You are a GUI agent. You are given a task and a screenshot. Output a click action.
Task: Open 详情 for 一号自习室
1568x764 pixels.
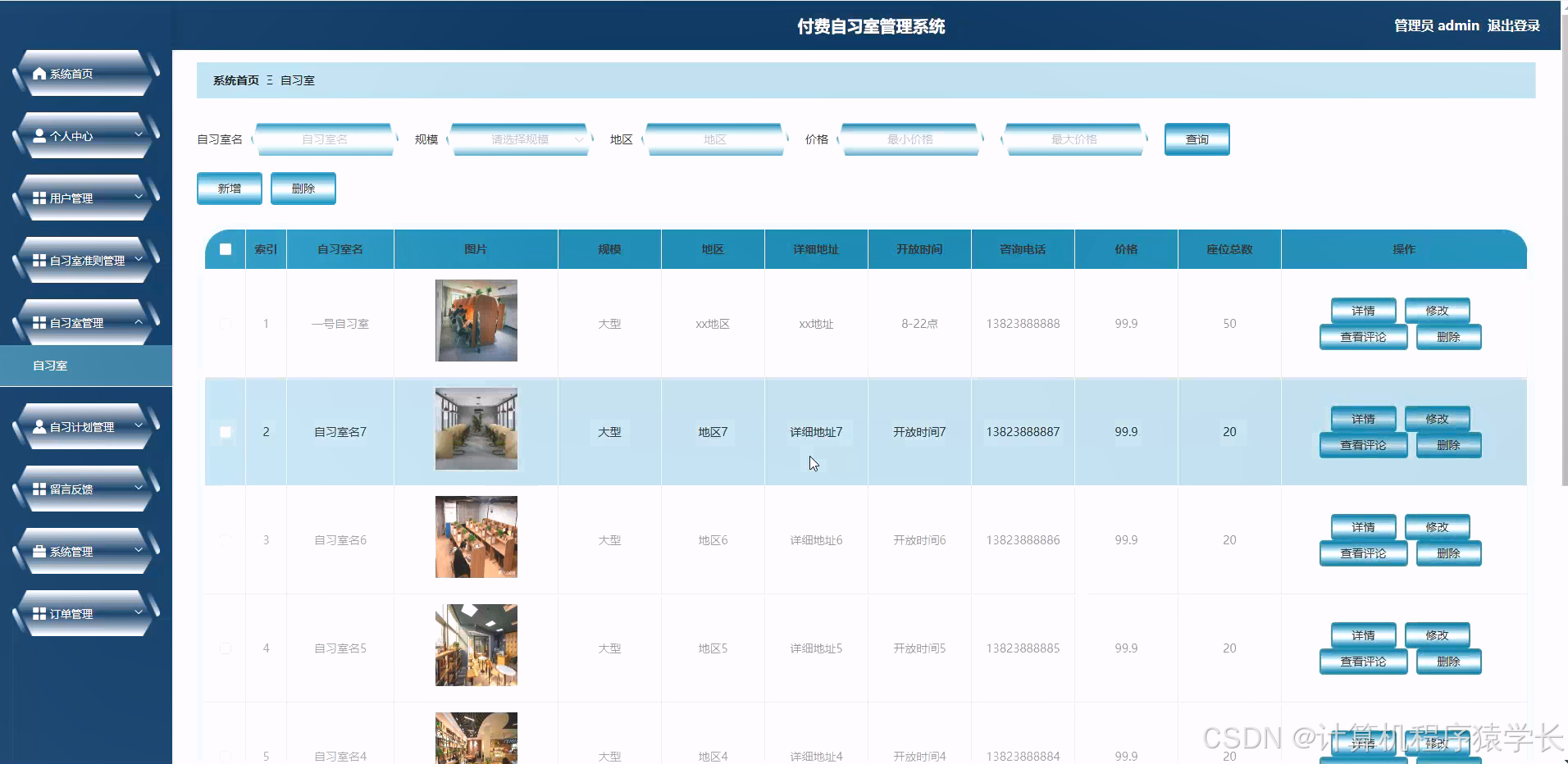tap(1363, 311)
